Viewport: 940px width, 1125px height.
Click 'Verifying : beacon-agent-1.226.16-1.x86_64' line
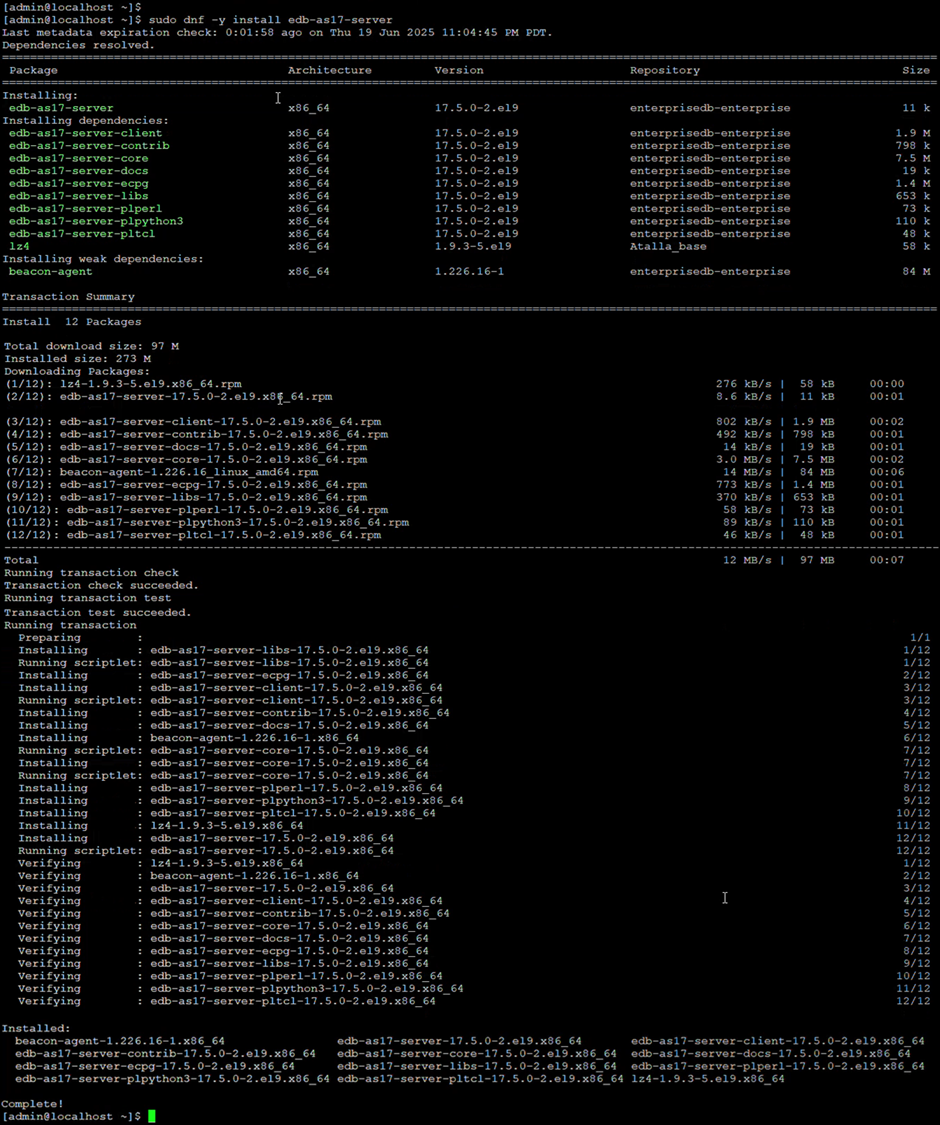[x=474, y=875]
